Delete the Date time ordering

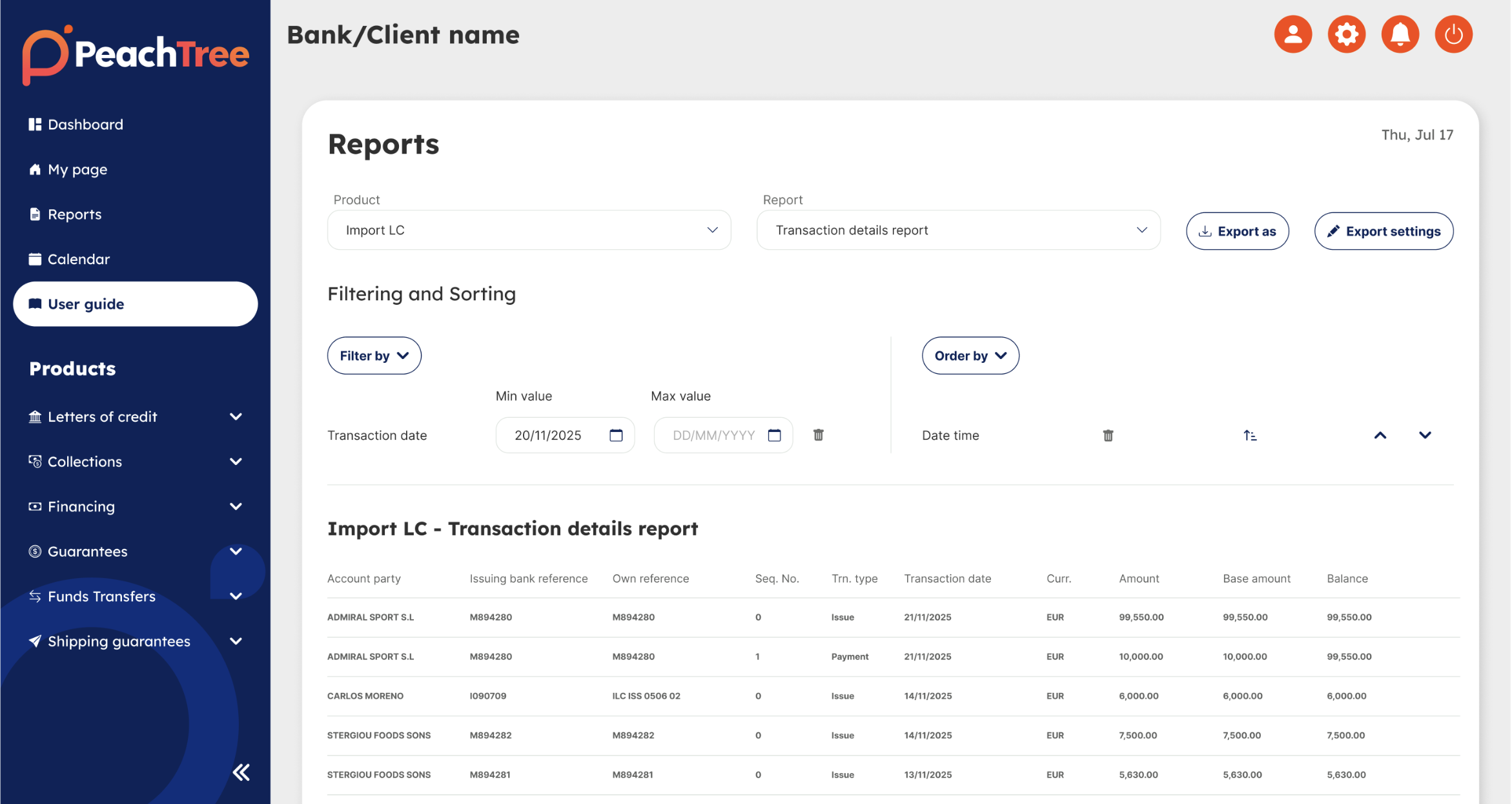pyautogui.click(x=1108, y=436)
